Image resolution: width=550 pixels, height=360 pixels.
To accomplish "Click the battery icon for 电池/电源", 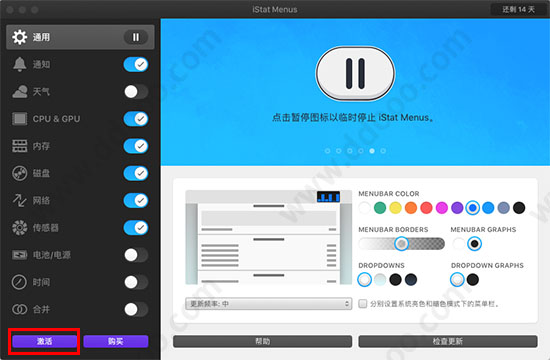I will [x=19, y=255].
